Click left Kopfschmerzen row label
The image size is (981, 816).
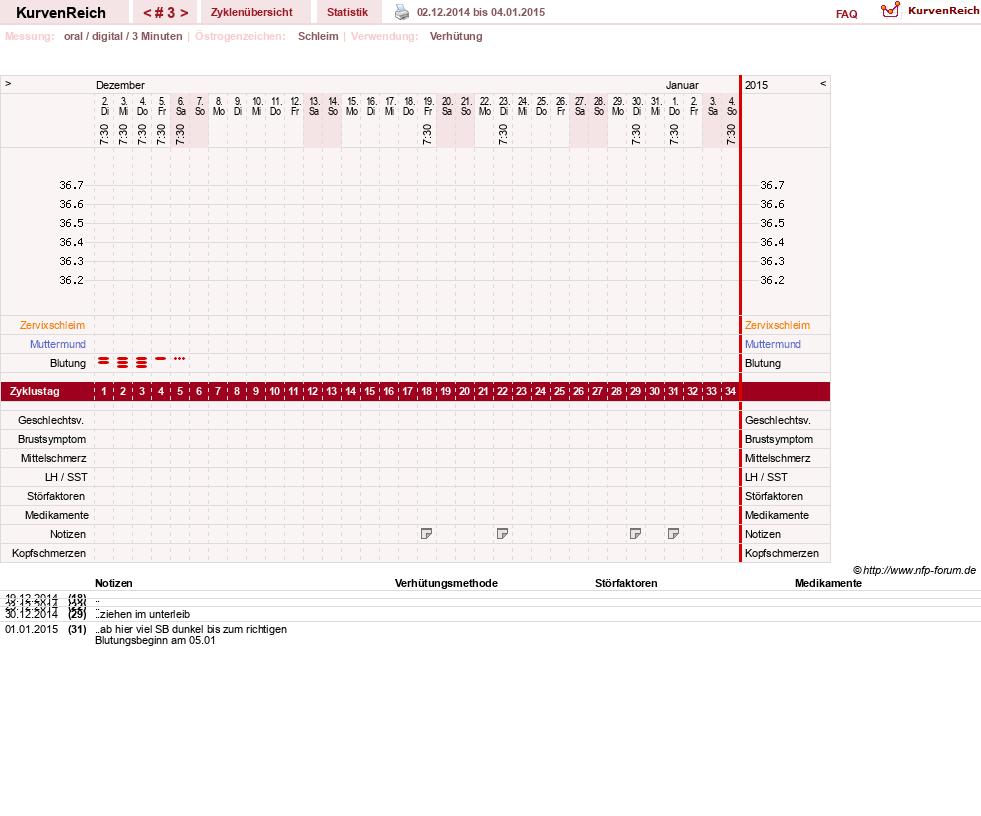tap(49, 553)
